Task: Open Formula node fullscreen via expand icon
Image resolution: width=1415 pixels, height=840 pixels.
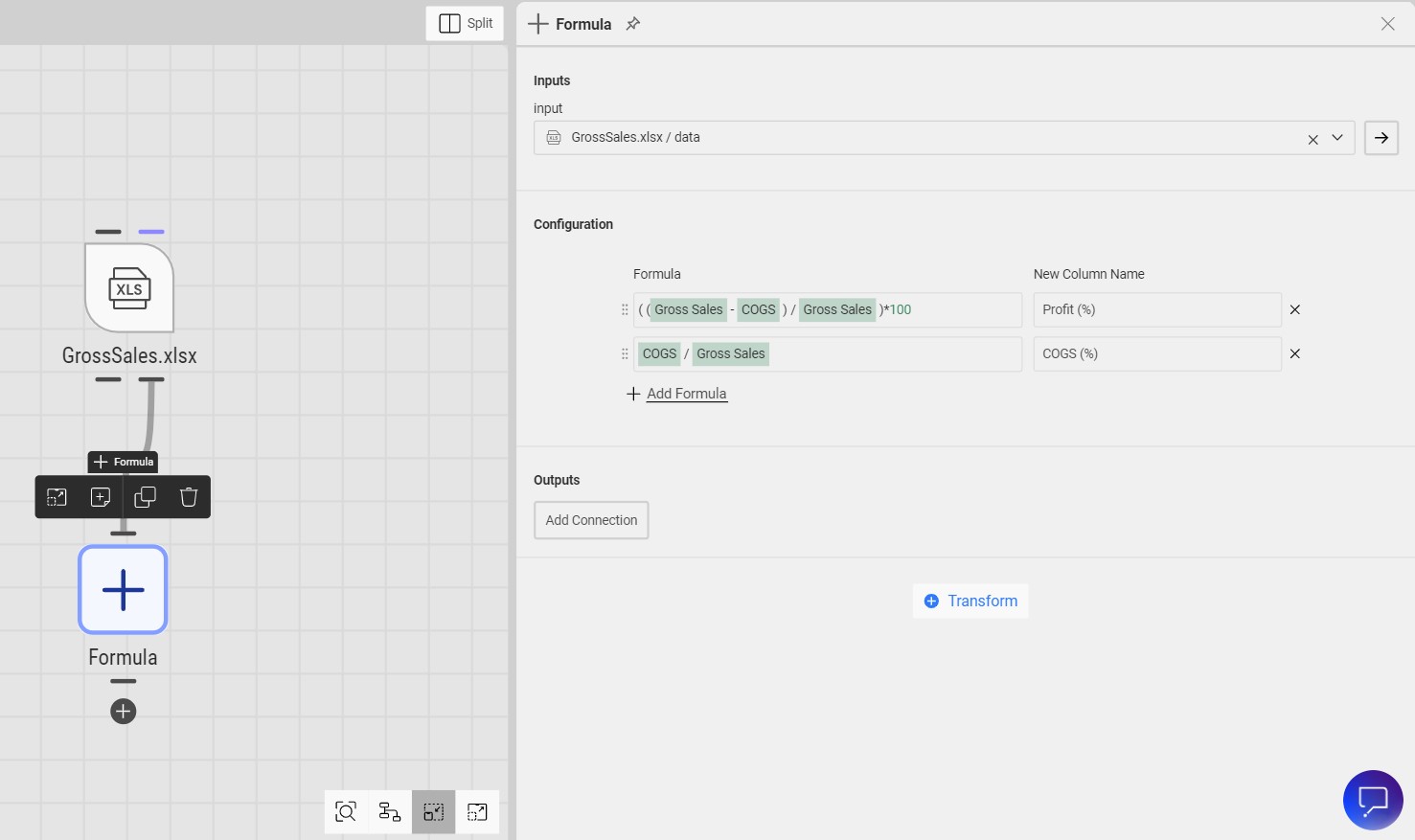Action: point(57,496)
